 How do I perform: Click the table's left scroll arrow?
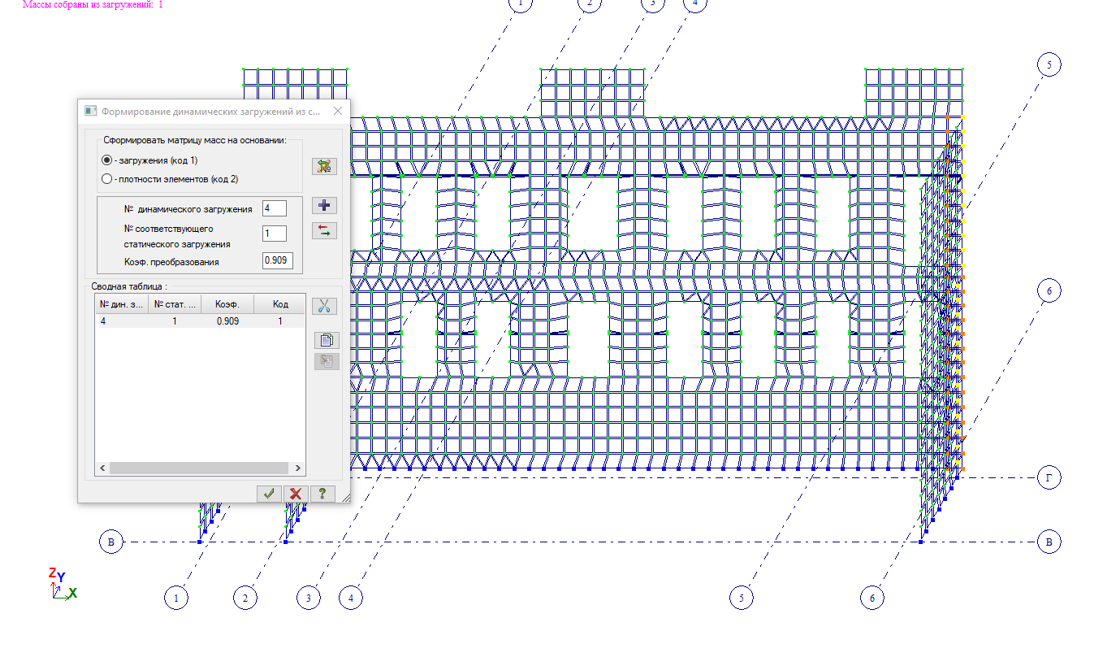(102, 468)
